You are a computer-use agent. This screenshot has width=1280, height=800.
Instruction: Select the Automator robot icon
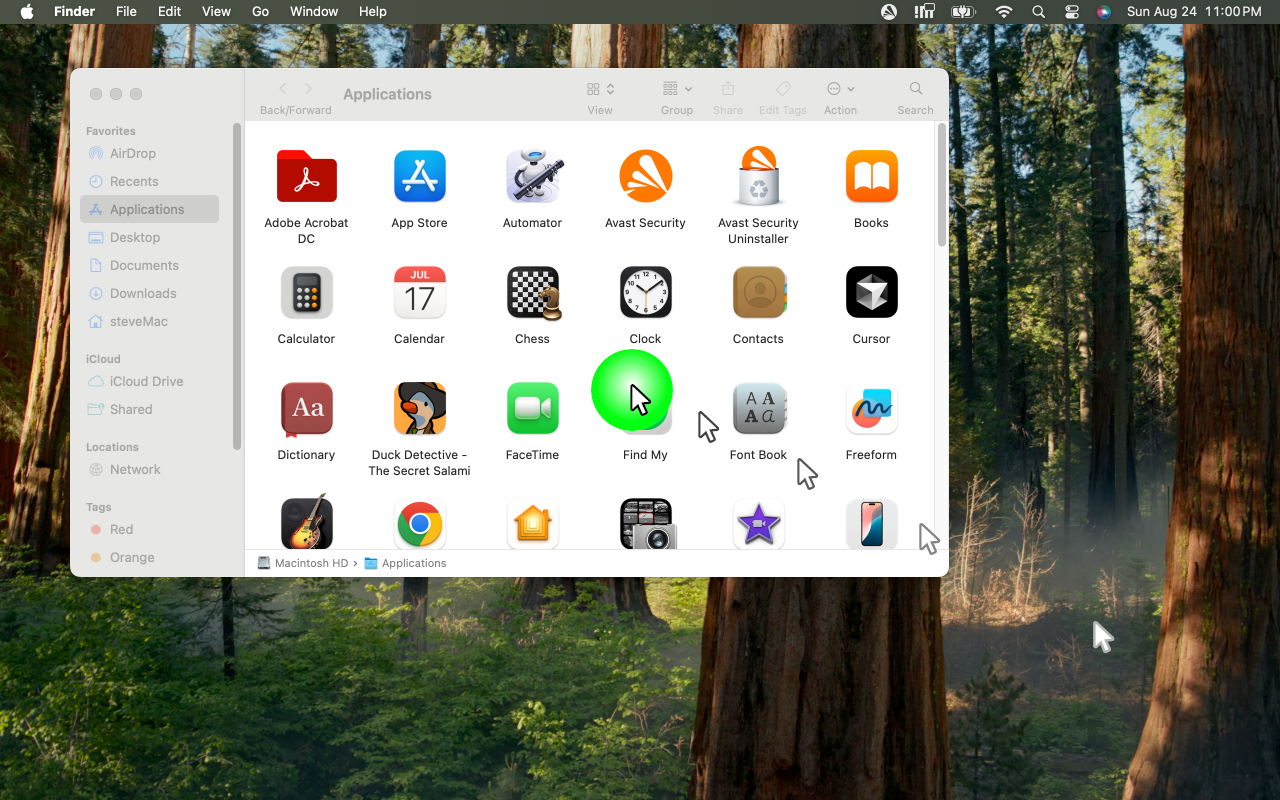point(532,176)
